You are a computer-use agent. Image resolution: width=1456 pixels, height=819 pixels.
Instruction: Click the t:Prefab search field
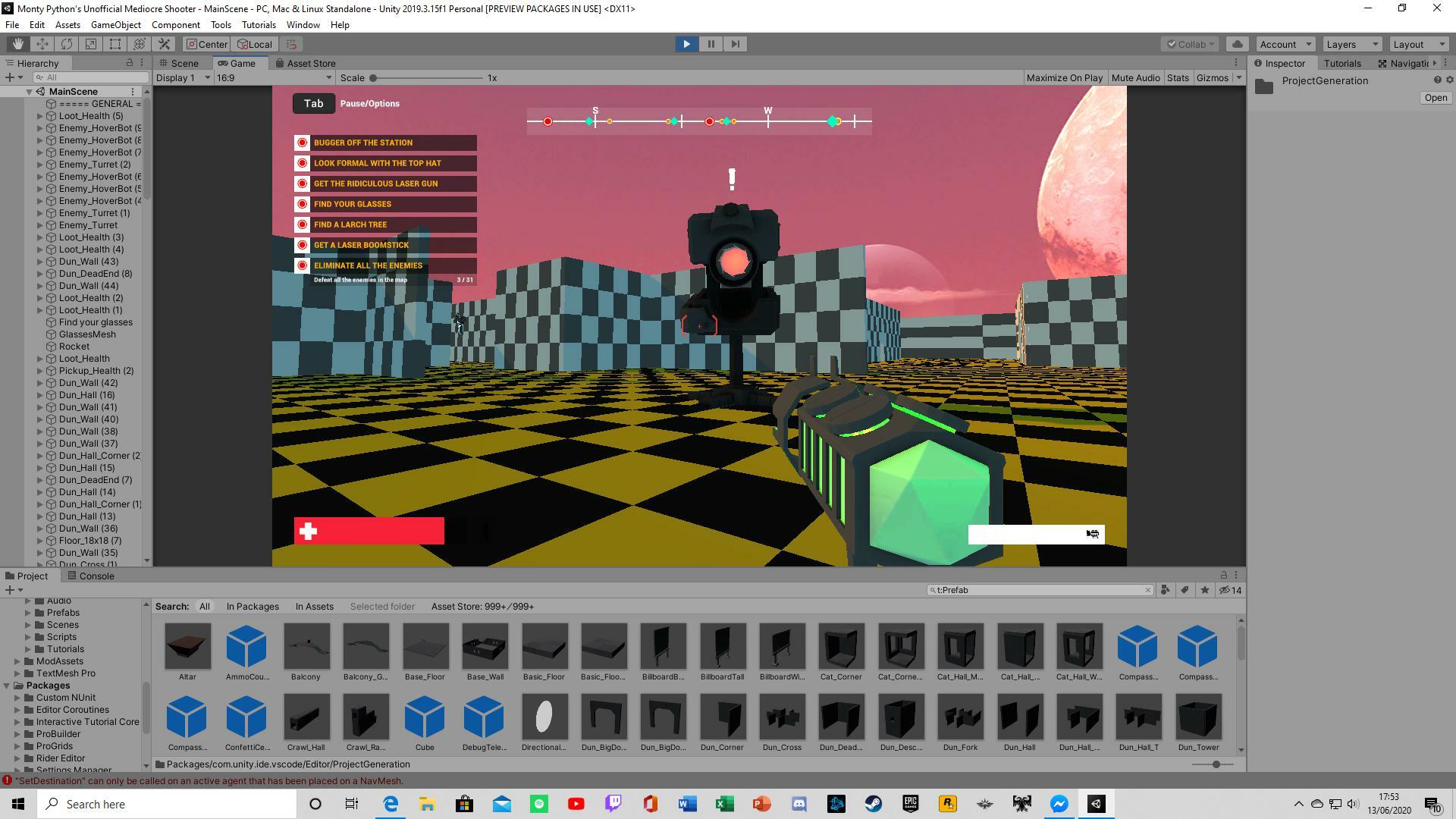[1039, 590]
